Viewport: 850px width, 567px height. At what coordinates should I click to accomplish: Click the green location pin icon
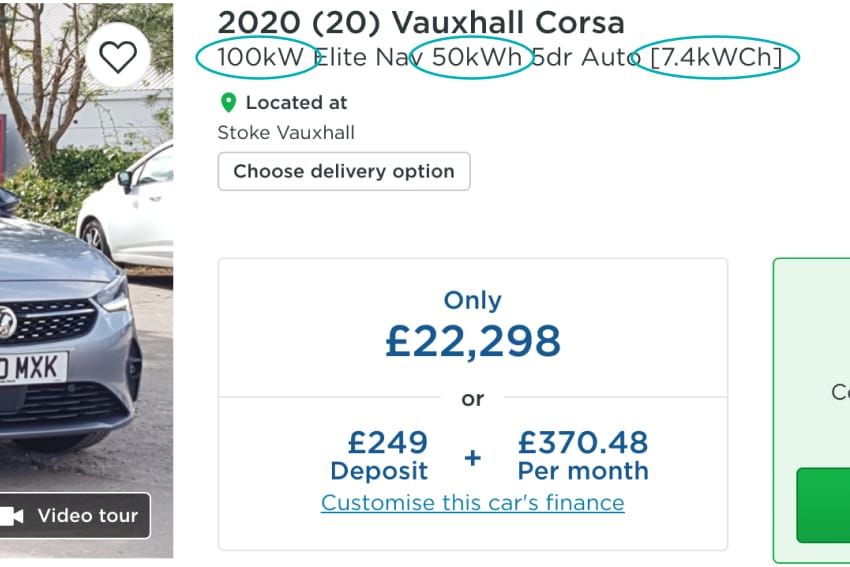click(228, 102)
